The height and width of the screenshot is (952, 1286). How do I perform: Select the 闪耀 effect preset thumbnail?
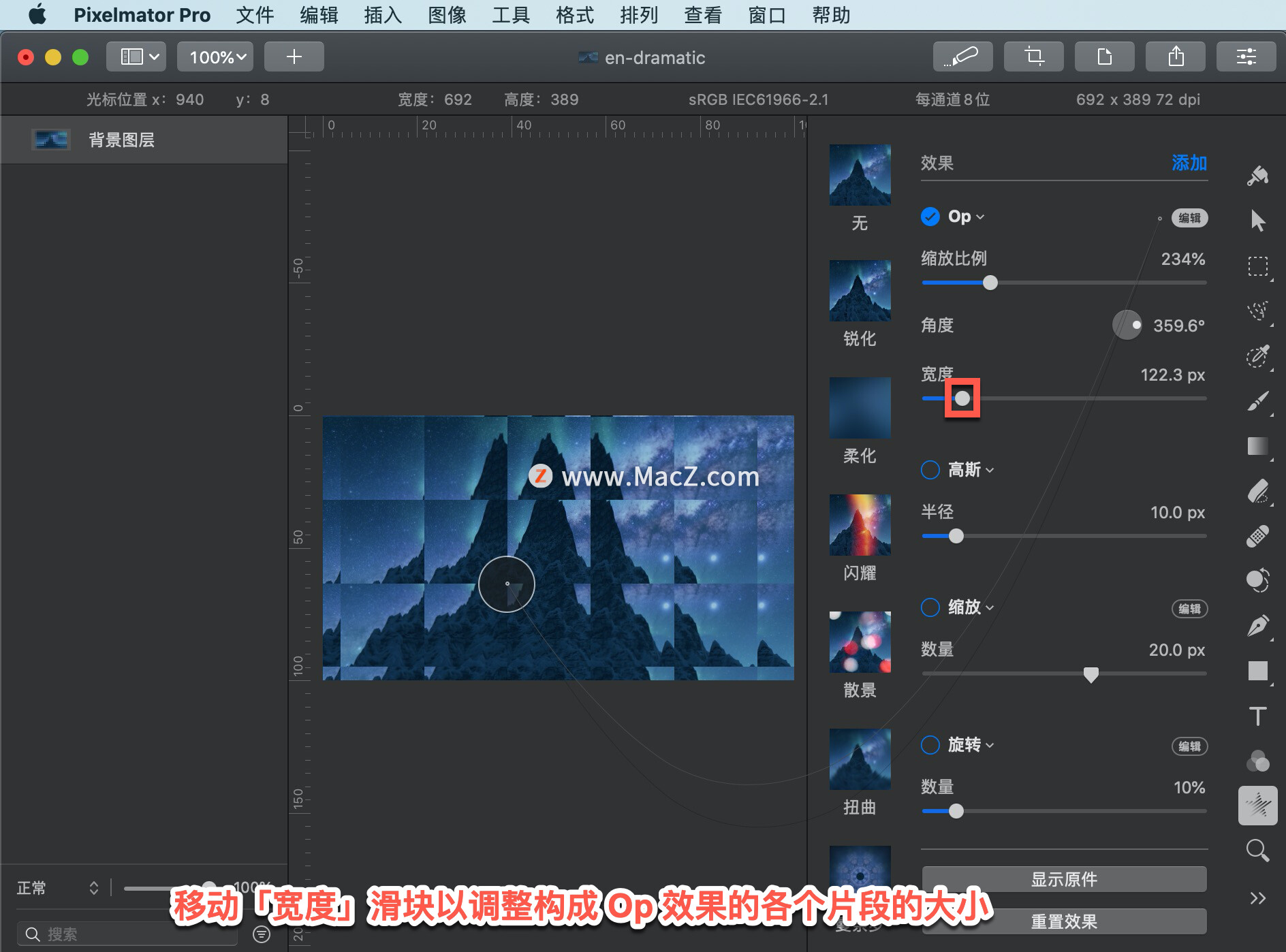click(x=860, y=525)
